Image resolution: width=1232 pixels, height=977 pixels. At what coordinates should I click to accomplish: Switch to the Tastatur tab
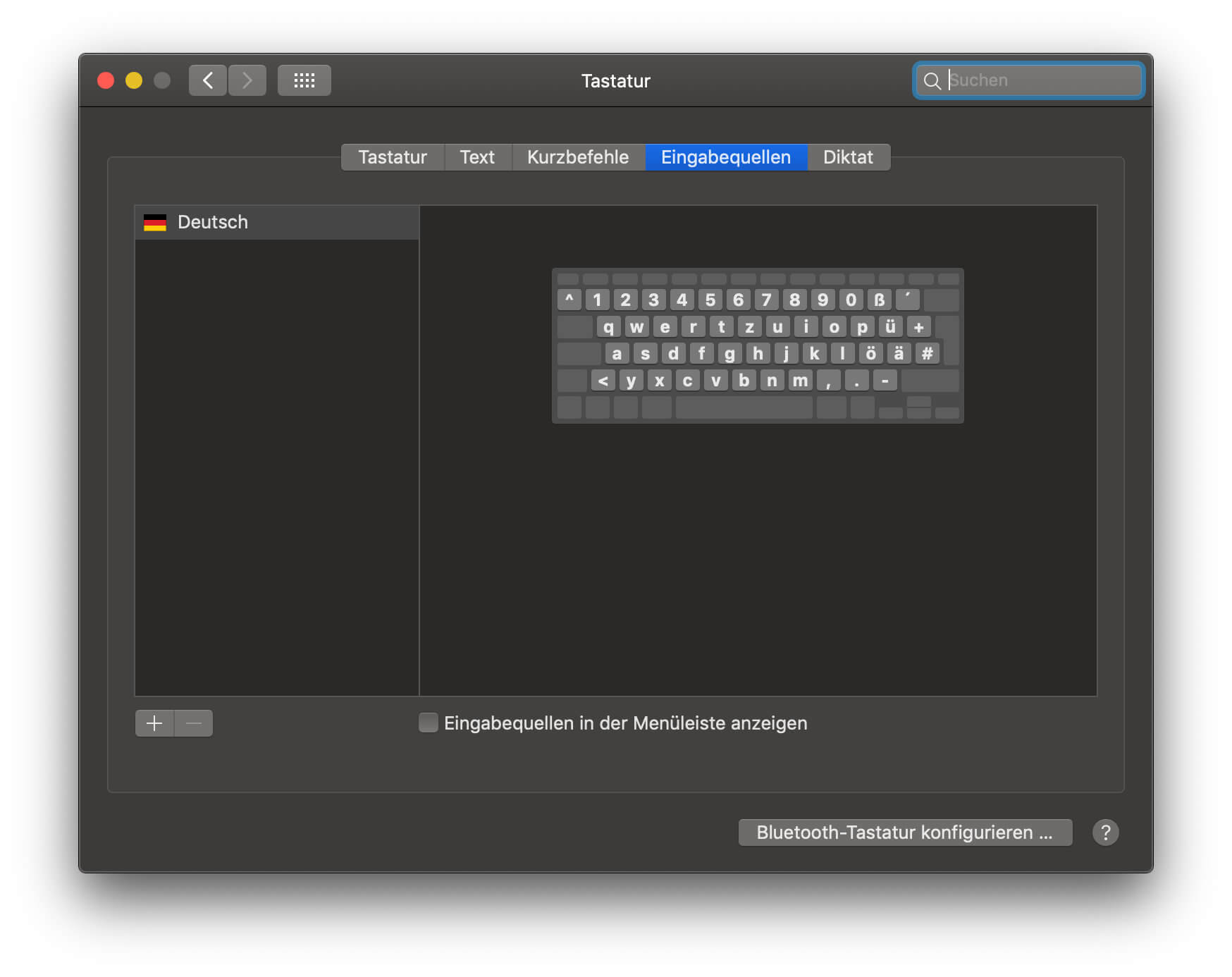[x=393, y=157]
